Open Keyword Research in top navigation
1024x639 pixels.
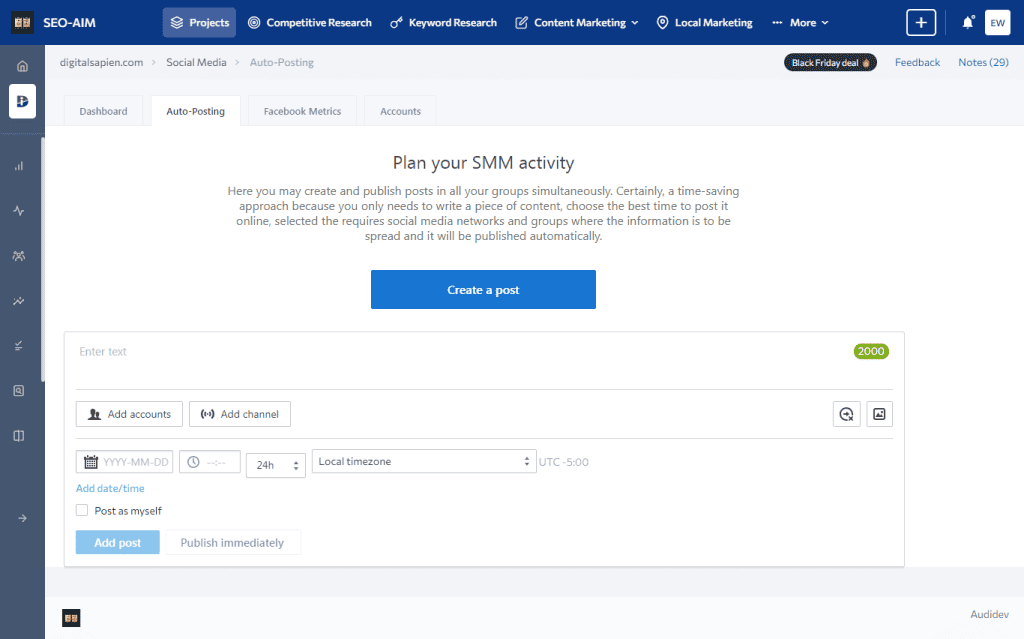pyautogui.click(x=443, y=22)
